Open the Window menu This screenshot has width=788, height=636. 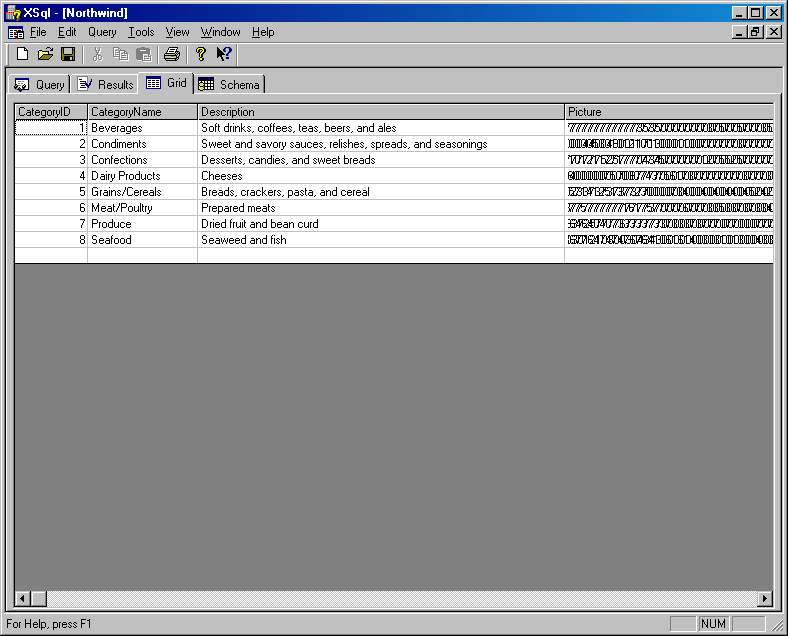click(221, 32)
